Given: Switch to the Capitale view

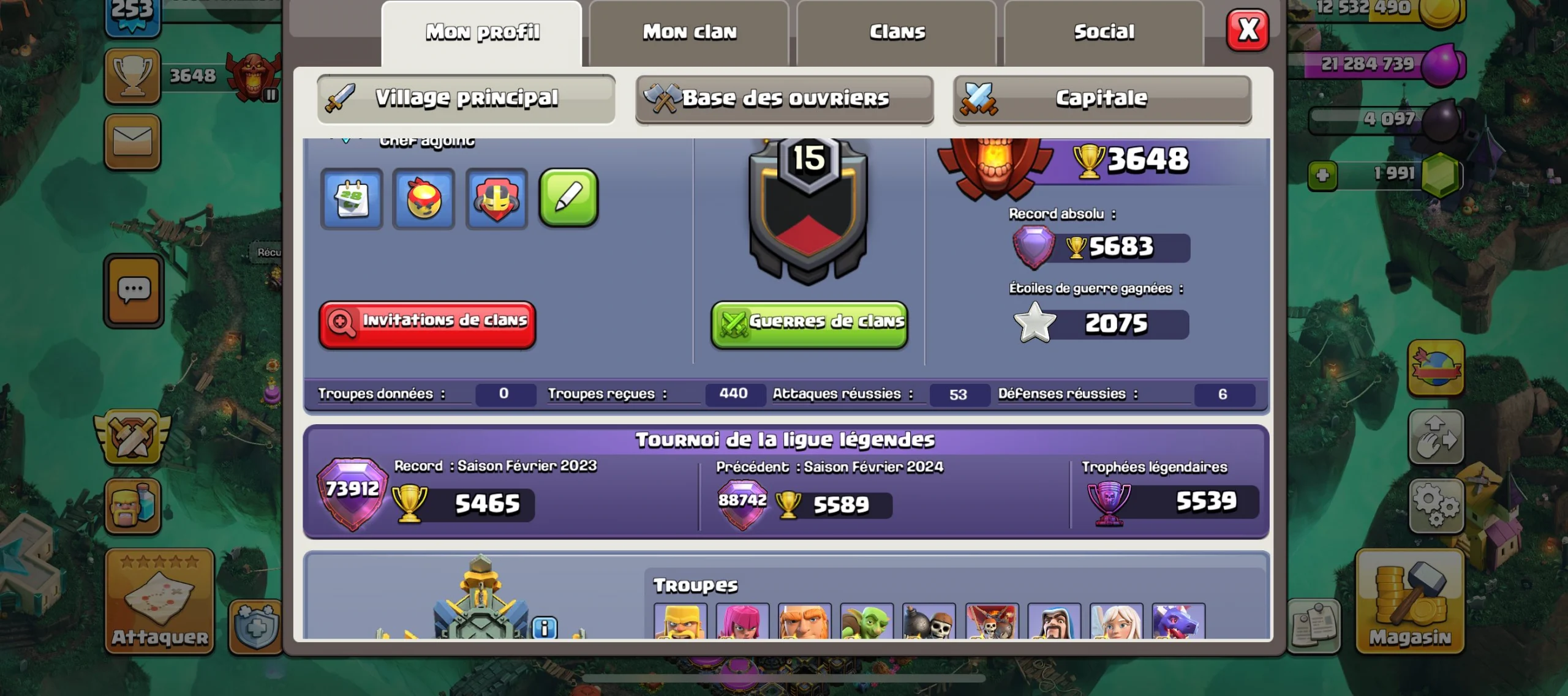Looking at the screenshot, I should 1102,99.
